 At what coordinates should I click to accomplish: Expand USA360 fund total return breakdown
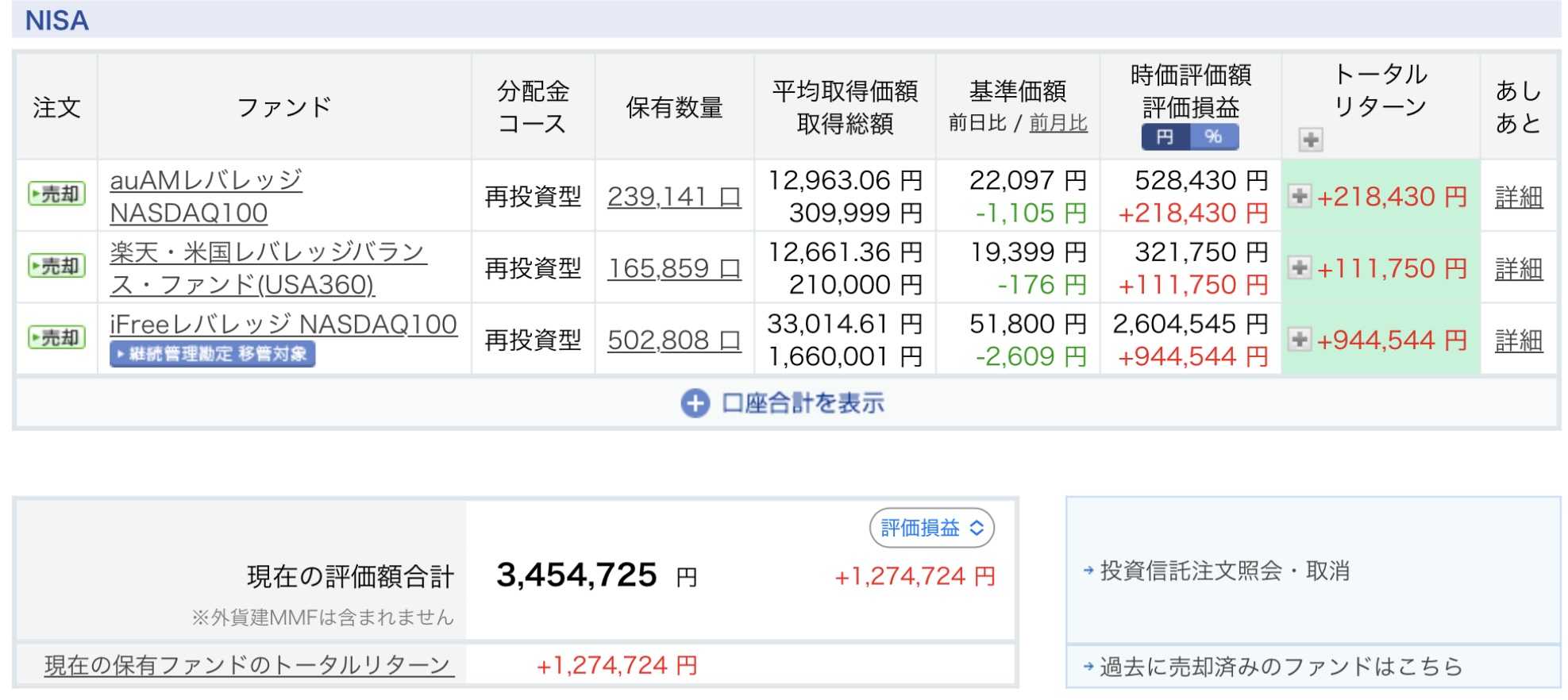pyautogui.click(x=1299, y=267)
